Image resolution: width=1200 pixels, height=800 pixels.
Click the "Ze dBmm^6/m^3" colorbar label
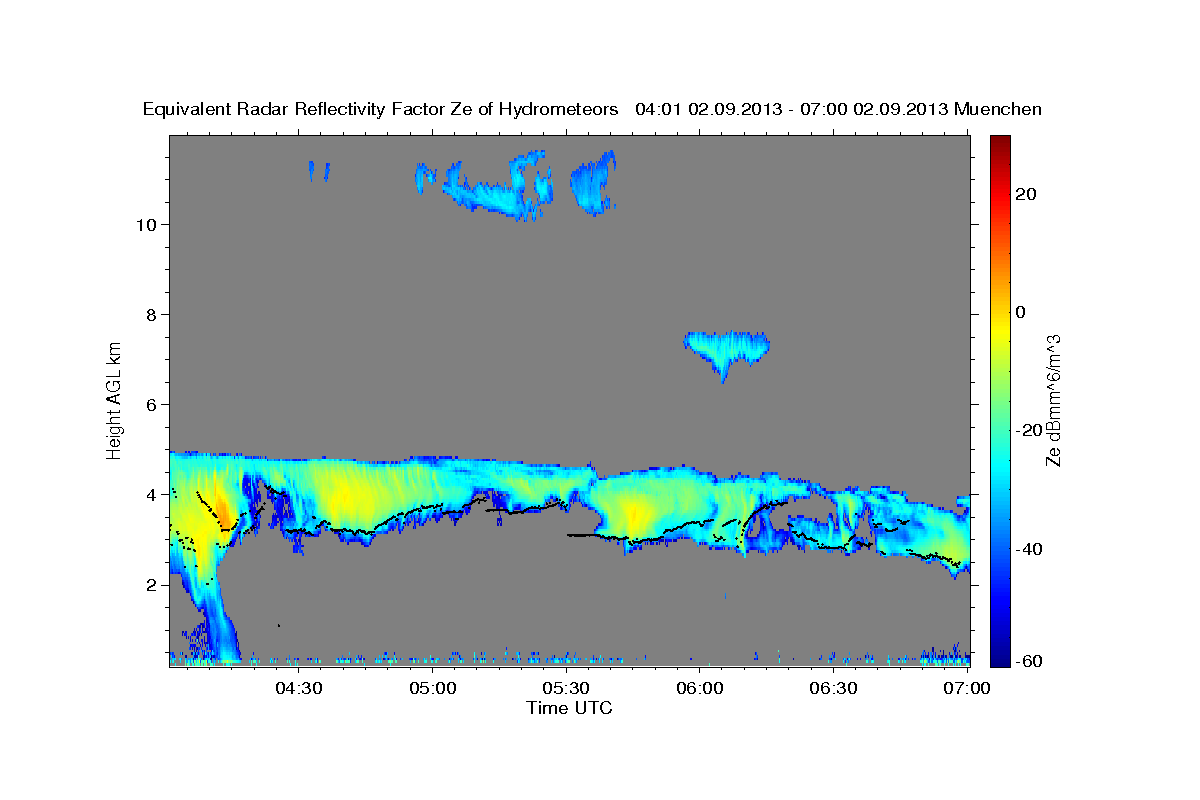coord(1053,400)
